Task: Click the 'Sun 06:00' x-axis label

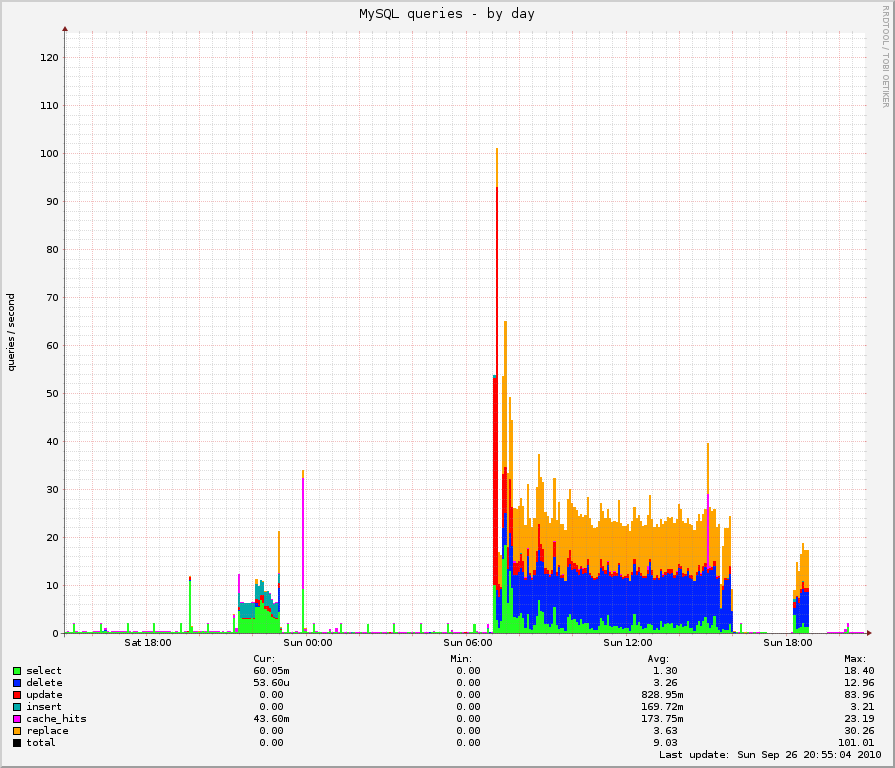Action: point(467,643)
